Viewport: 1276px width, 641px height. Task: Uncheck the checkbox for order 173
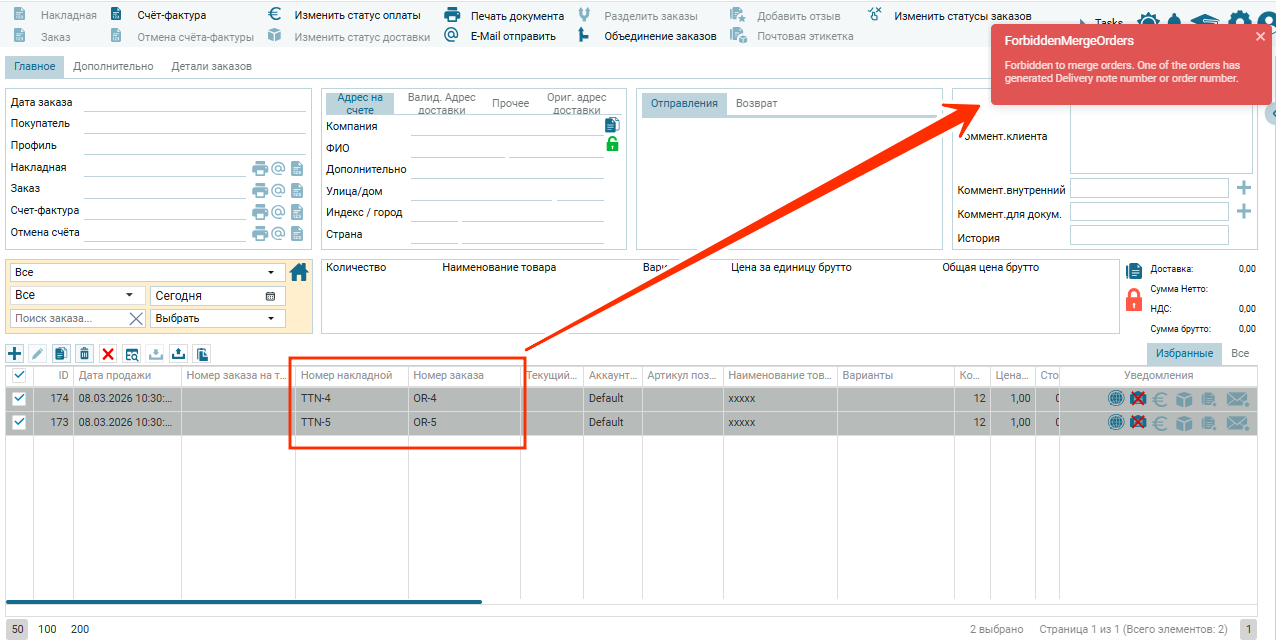pyautogui.click(x=19, y=423)
